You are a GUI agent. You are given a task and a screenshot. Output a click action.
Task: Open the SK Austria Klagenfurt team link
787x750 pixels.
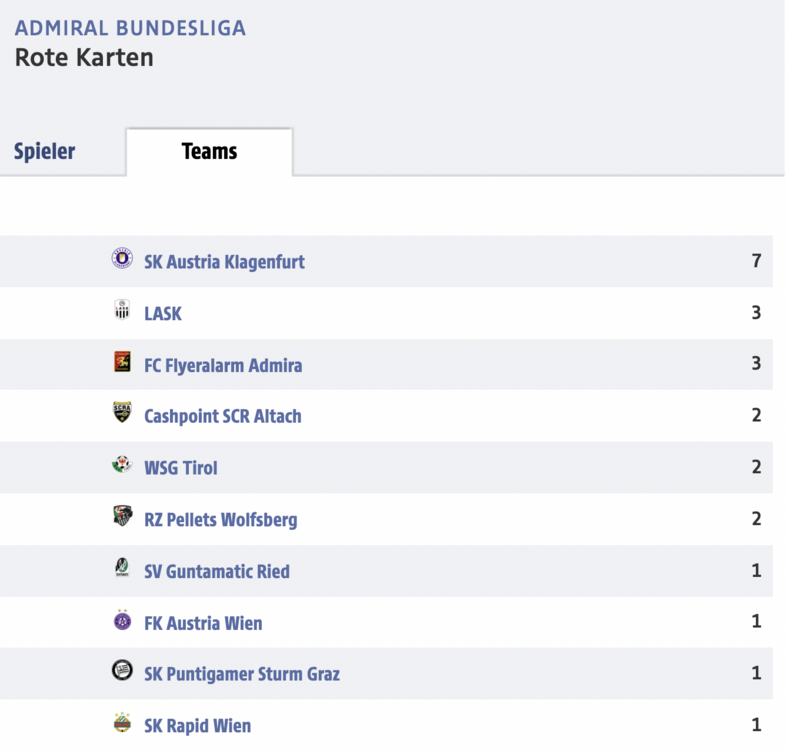pos(224,262)
